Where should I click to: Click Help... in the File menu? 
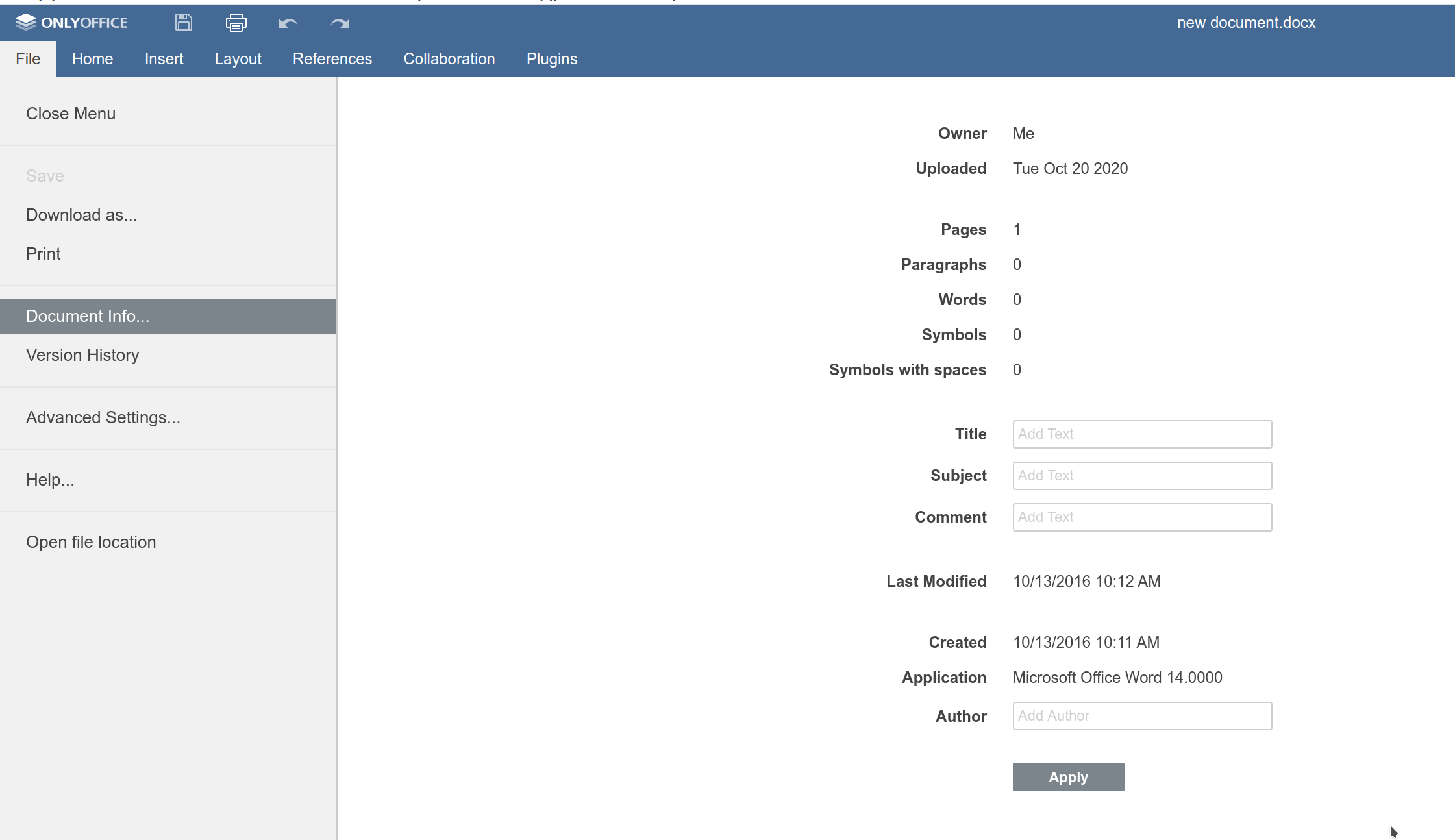point(50,479)
